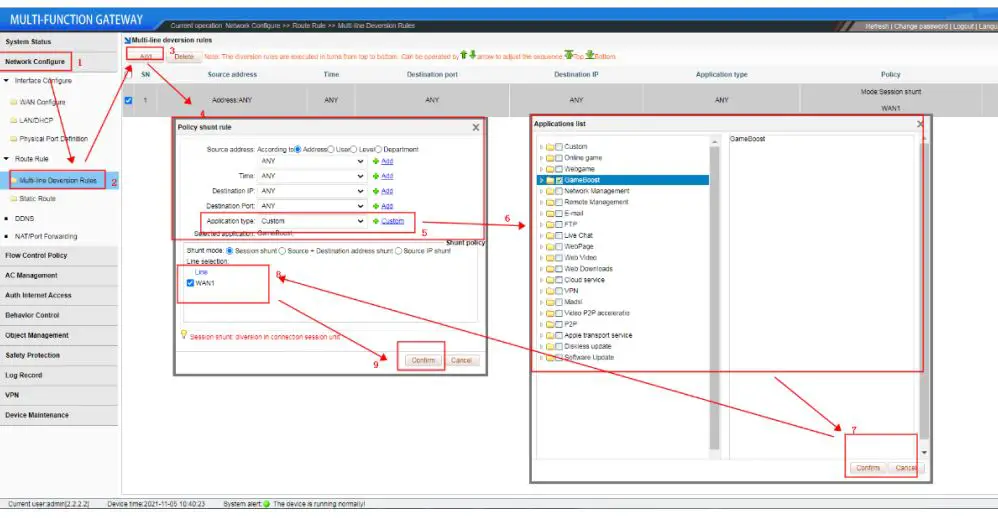Open Object Management menu
The height and width of the screenshot is (518, 998).
pos(59,335)
